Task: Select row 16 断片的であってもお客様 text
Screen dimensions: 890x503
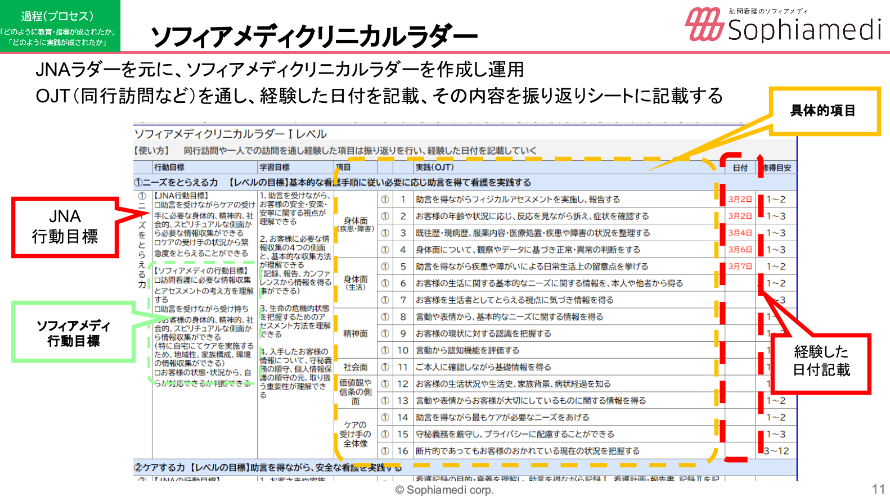Action: click(x=527, y=451)
